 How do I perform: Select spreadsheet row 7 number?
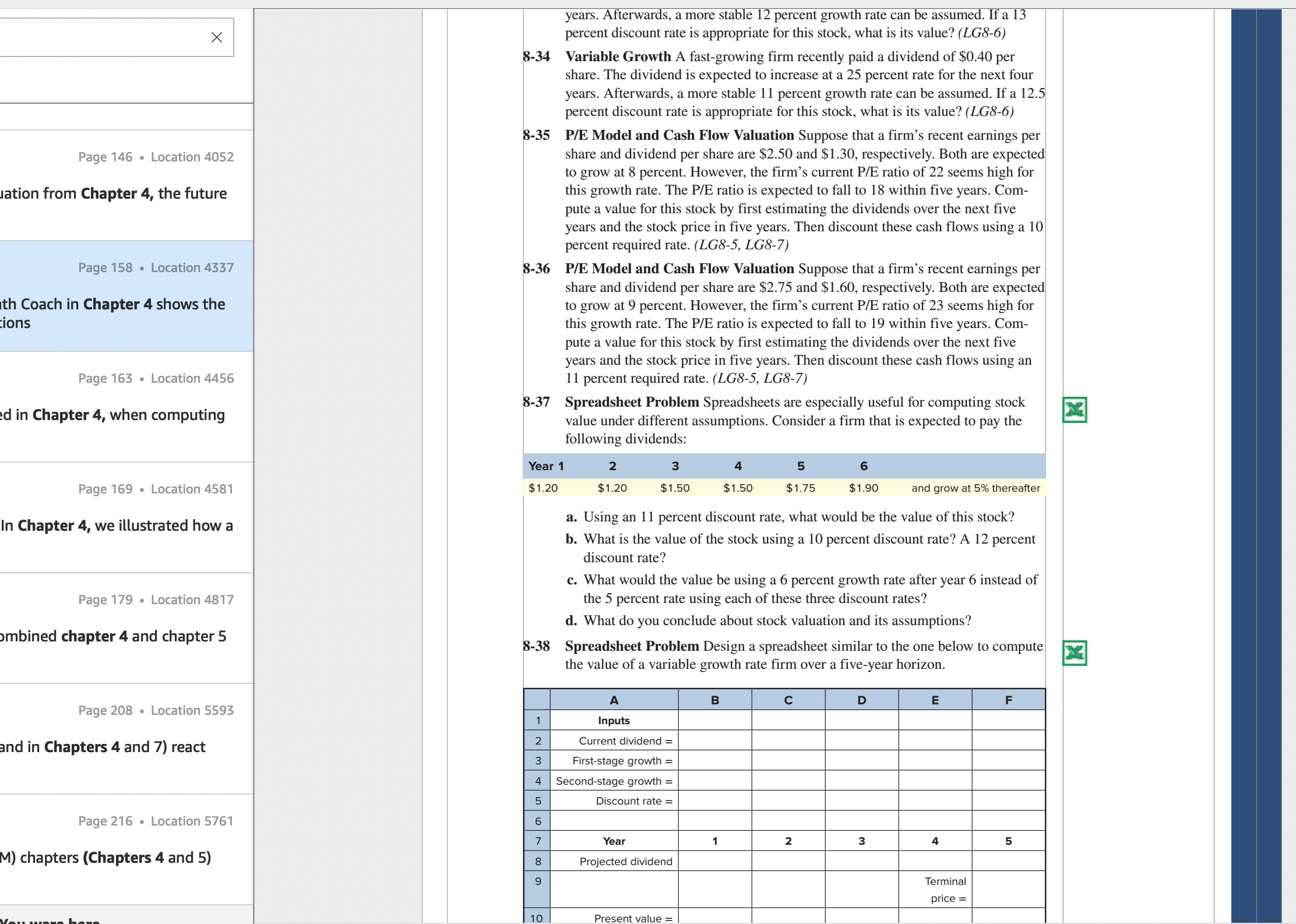[538, 841]
